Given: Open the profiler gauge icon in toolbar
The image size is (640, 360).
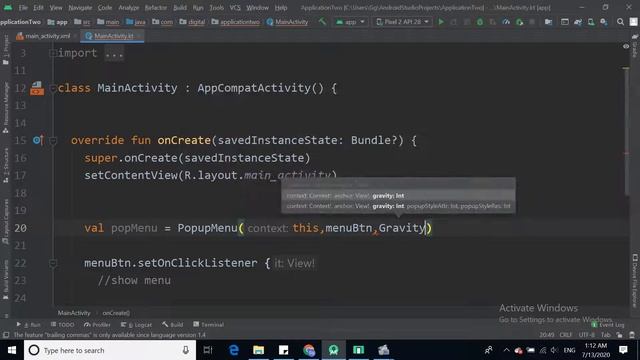Looking at the screenshot, I should (x=506, y=22).
